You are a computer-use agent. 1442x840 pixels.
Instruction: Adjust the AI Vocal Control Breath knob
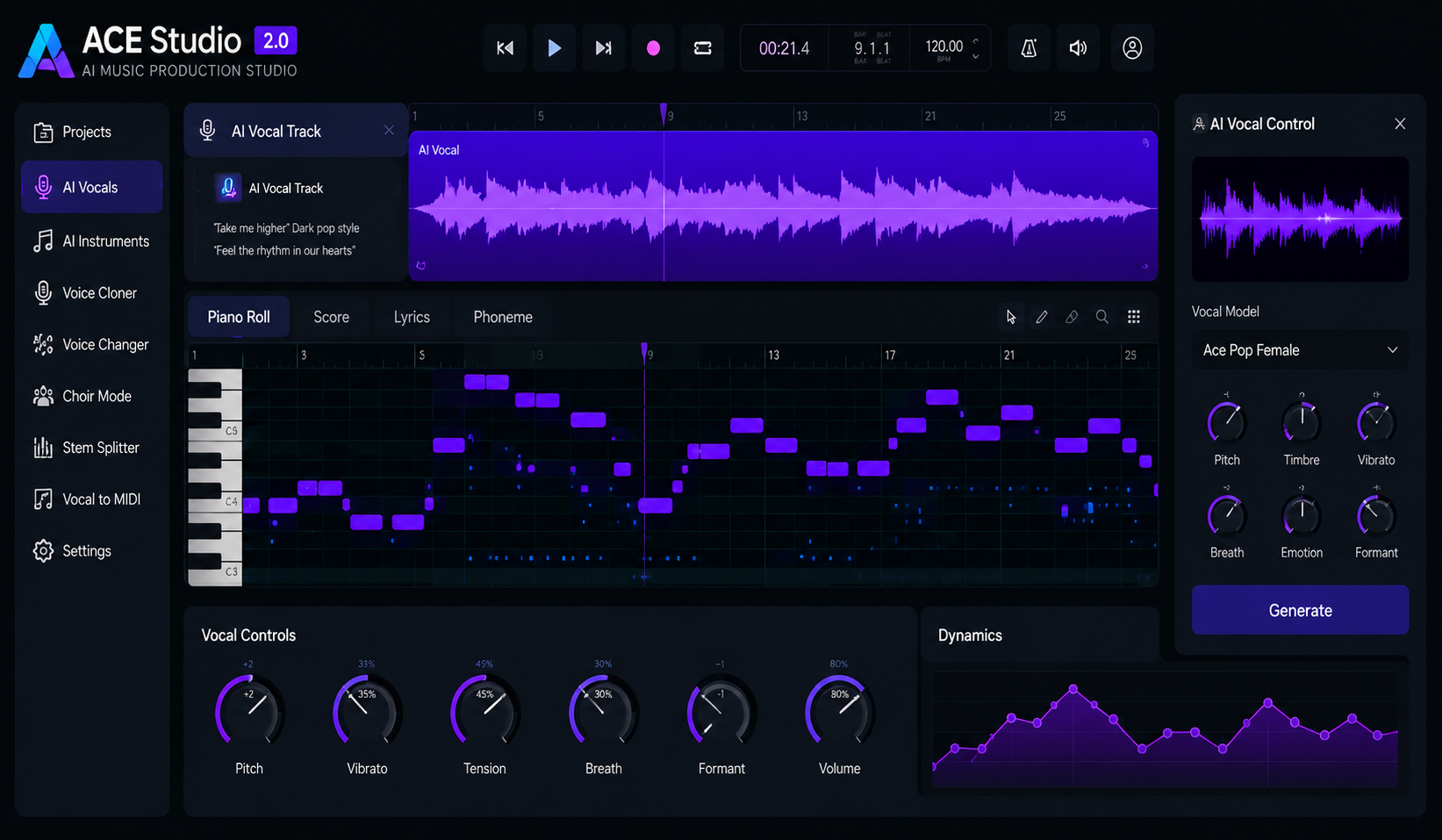click(x=1227, y=515)
